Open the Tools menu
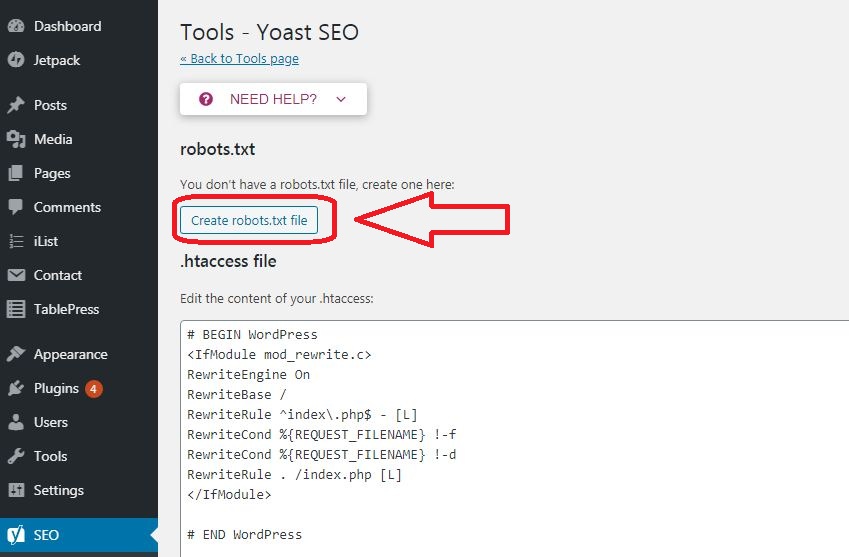Viewport: 849px width, 557px height. point(79,456)
